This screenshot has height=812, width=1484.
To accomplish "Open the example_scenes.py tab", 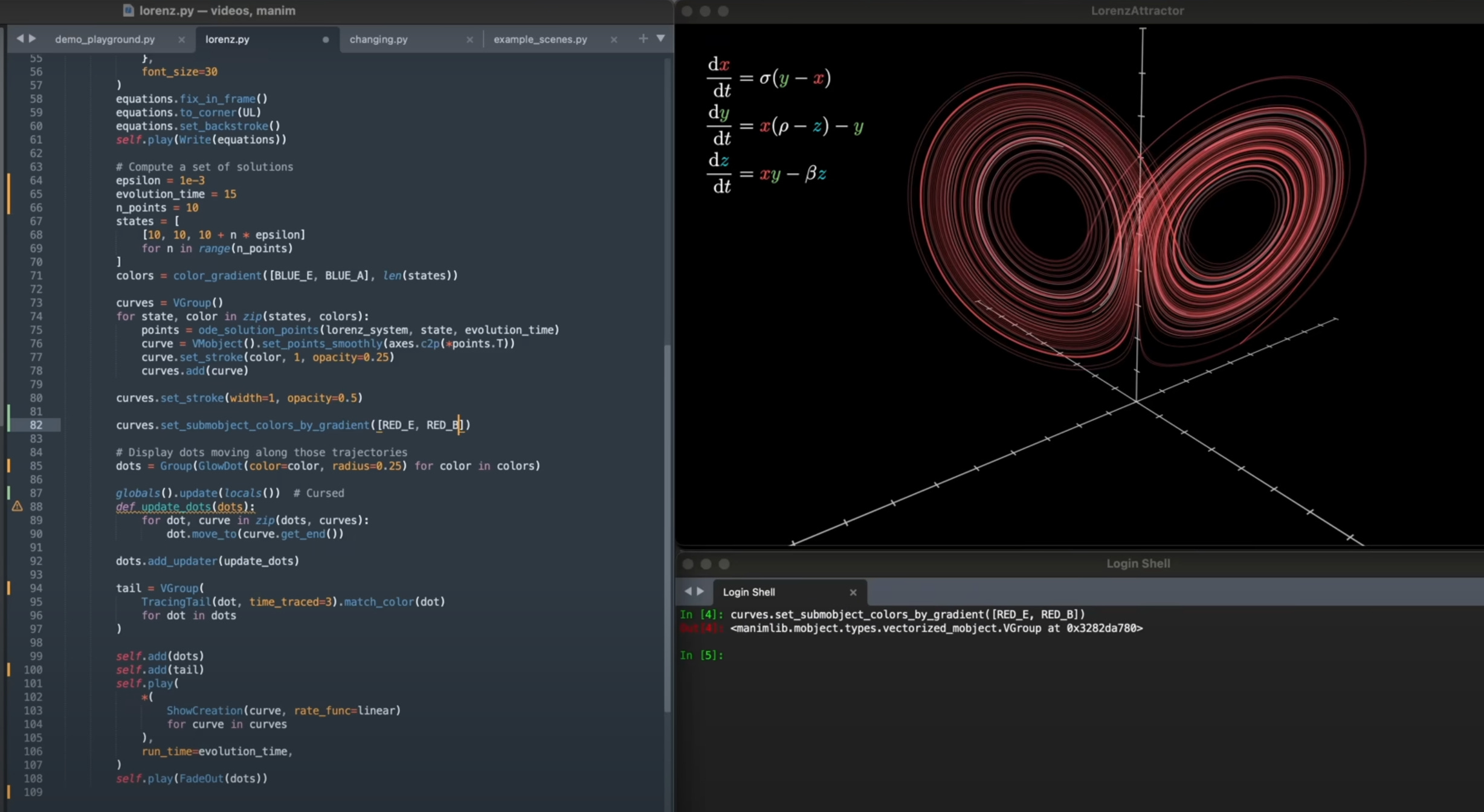I will (x=540, y=39).
